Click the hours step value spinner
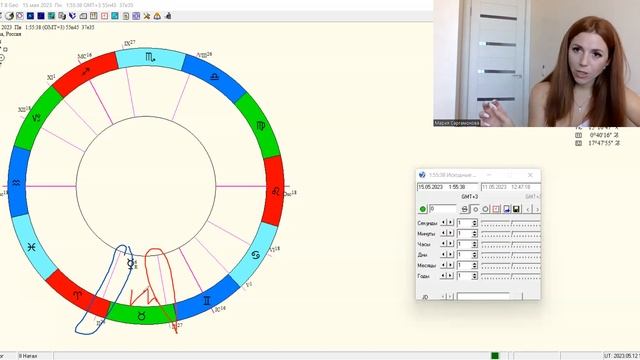 pyautogui.click(x=467, y=244)
